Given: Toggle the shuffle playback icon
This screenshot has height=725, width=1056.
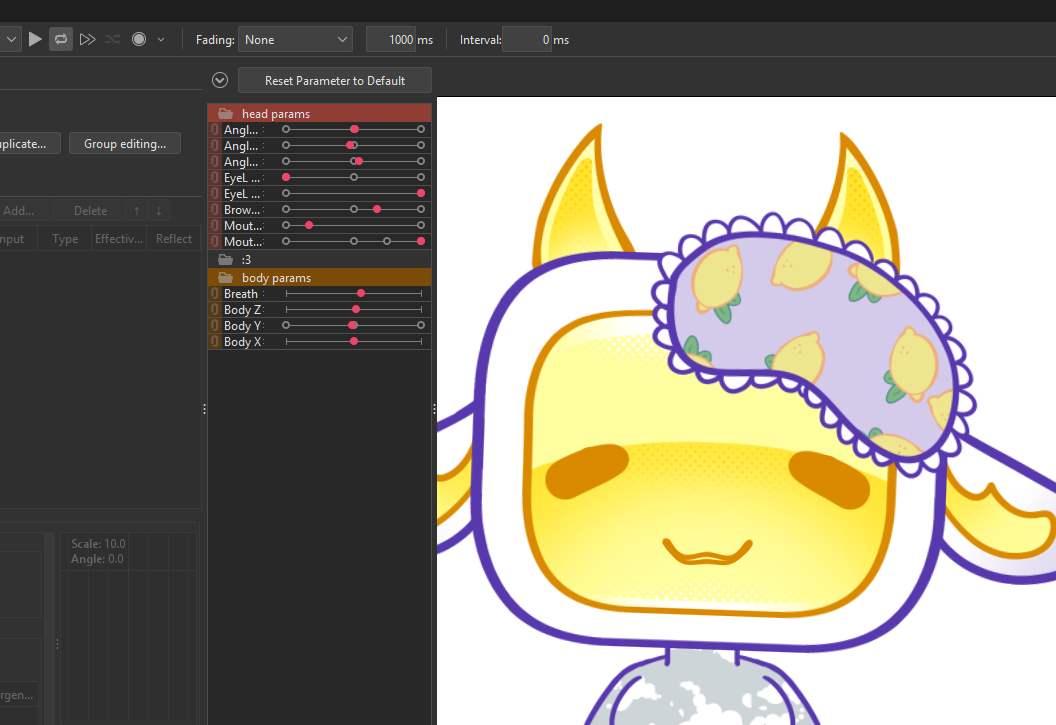Looking at the screenshot, I should (112, 39).
